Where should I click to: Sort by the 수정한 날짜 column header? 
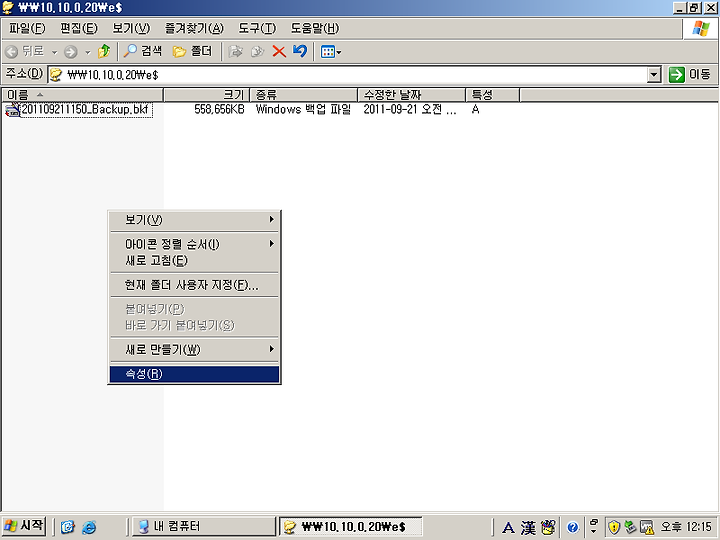(x=411, y=95)
